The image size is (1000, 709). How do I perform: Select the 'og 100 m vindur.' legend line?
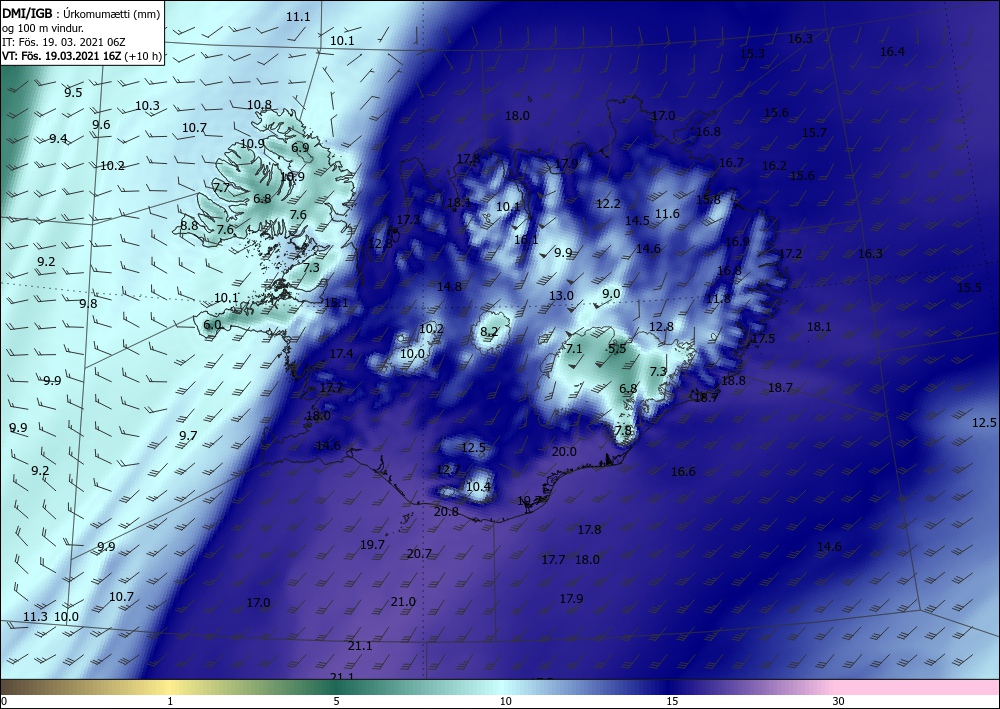tap(43, 27)
